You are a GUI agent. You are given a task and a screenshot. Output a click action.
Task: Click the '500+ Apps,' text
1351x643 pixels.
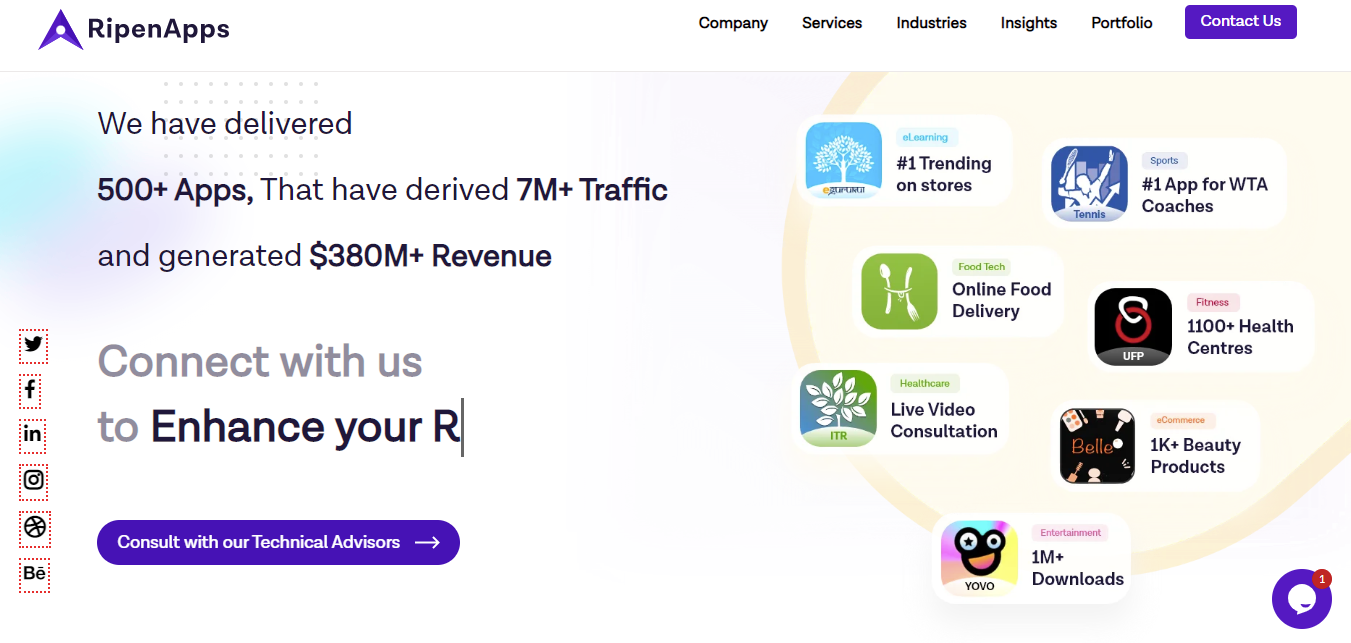click(175, 190)
